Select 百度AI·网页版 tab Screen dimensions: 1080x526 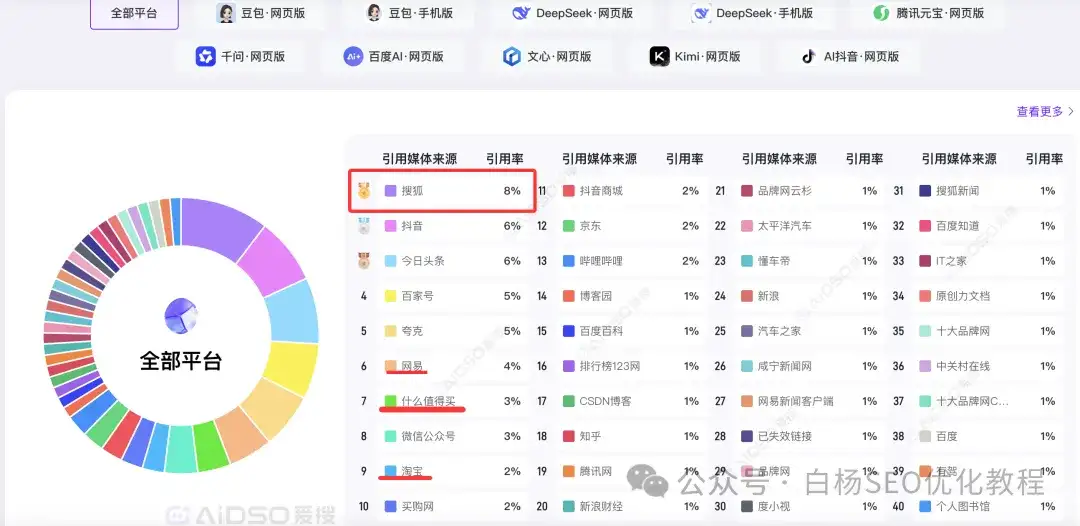click(x=393, y=56)
